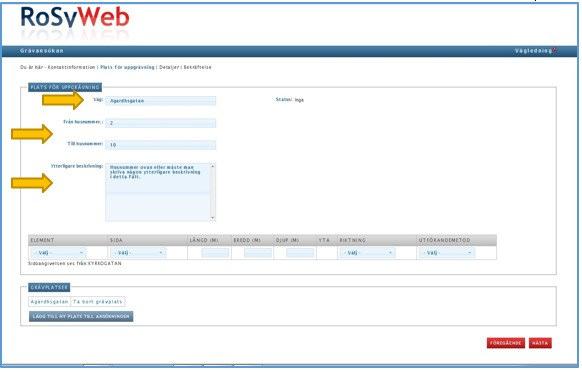This screenshot has width=582, height=372.
Task: Click the Från husnummer field
Action: tap(160, 123)
